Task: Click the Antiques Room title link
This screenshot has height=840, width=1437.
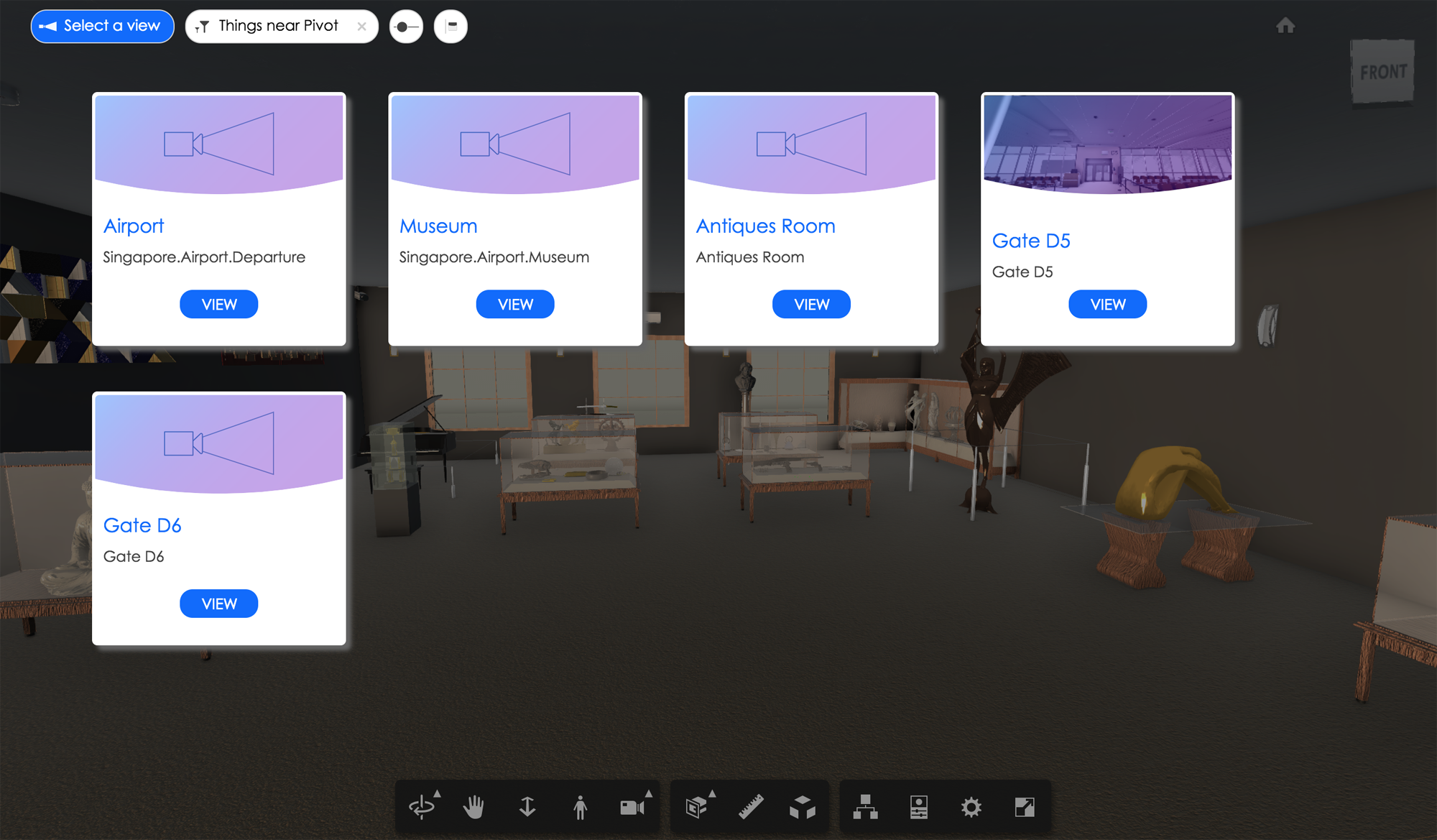Action: click(x=765, y=226)
